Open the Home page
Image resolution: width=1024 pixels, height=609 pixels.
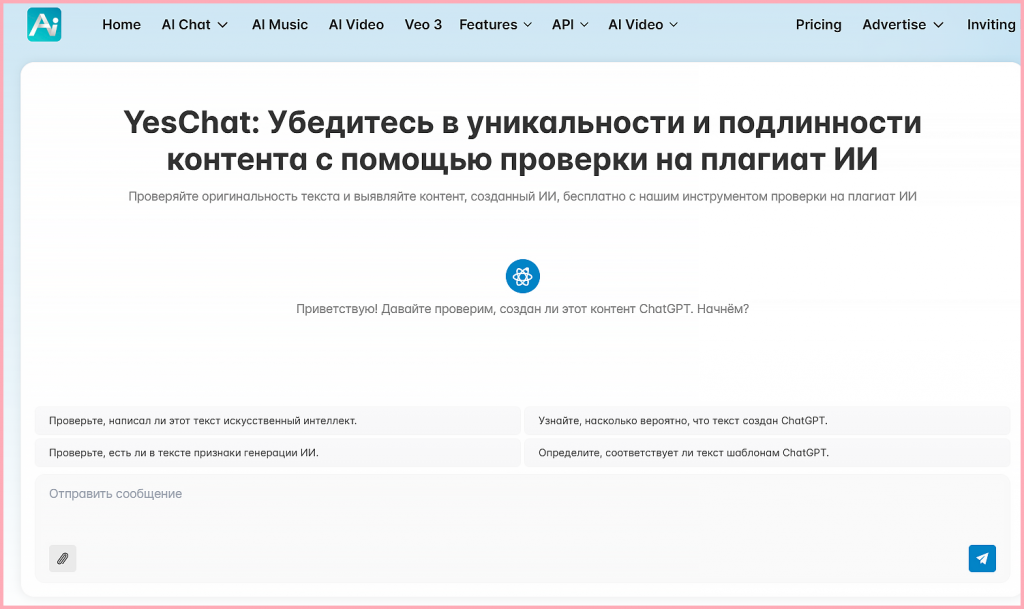tap(121, 25)
